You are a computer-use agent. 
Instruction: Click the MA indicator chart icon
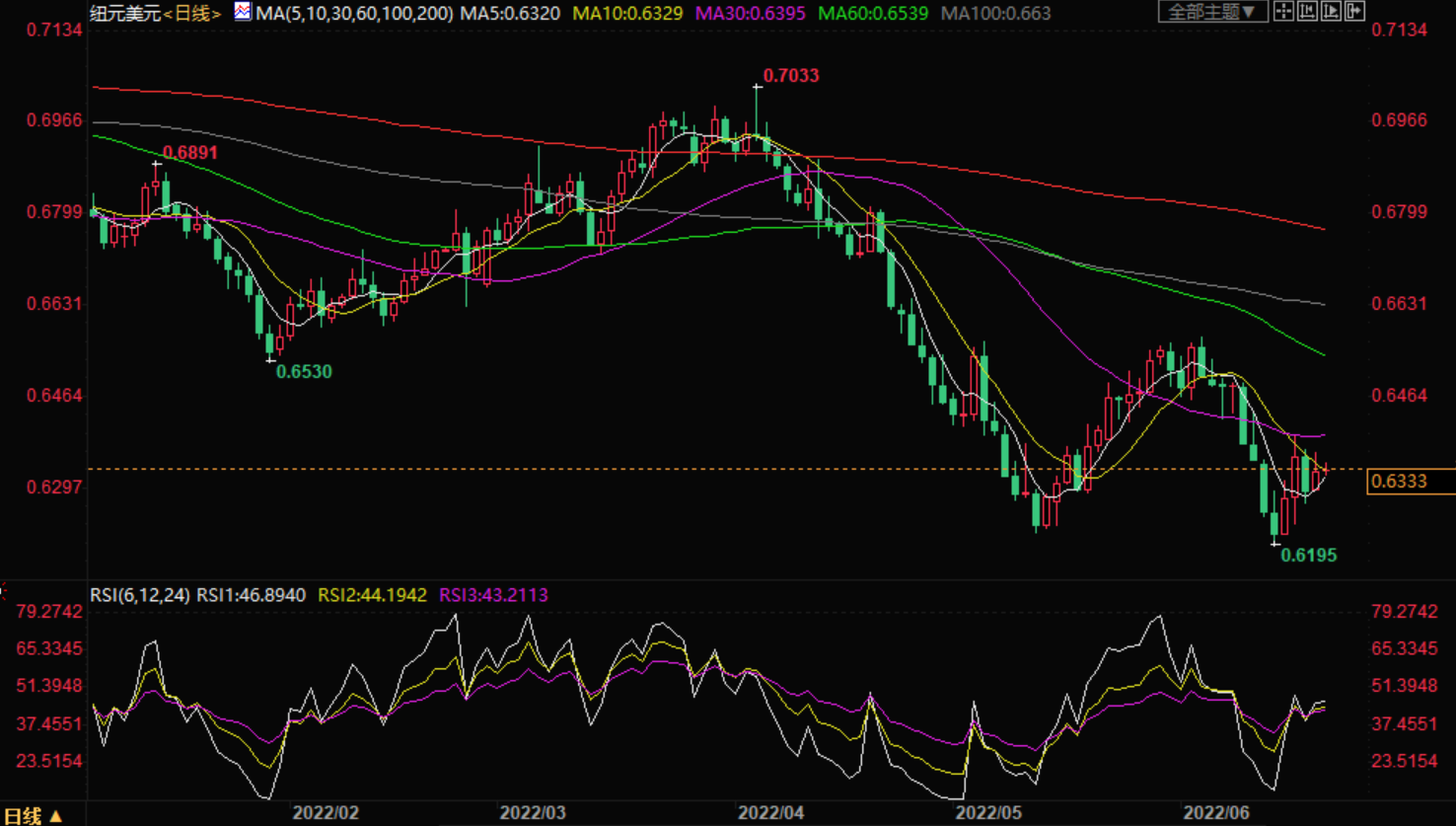point(242,12)
